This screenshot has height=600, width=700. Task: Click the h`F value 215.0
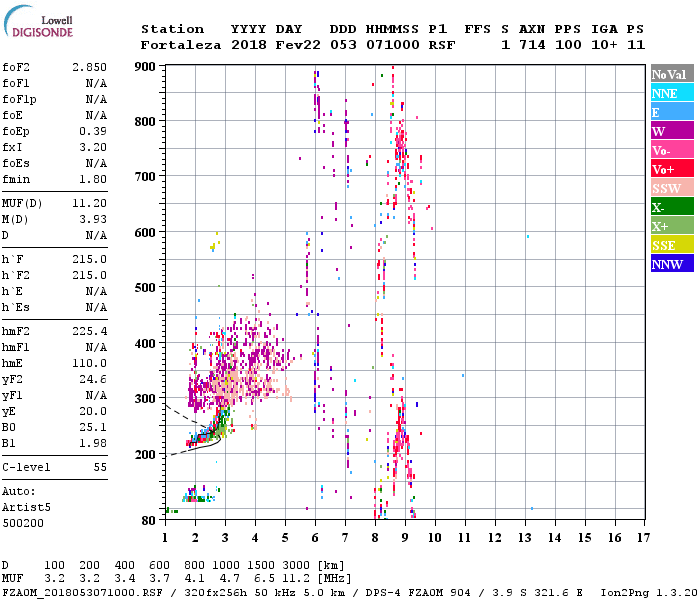coord(89,259)
